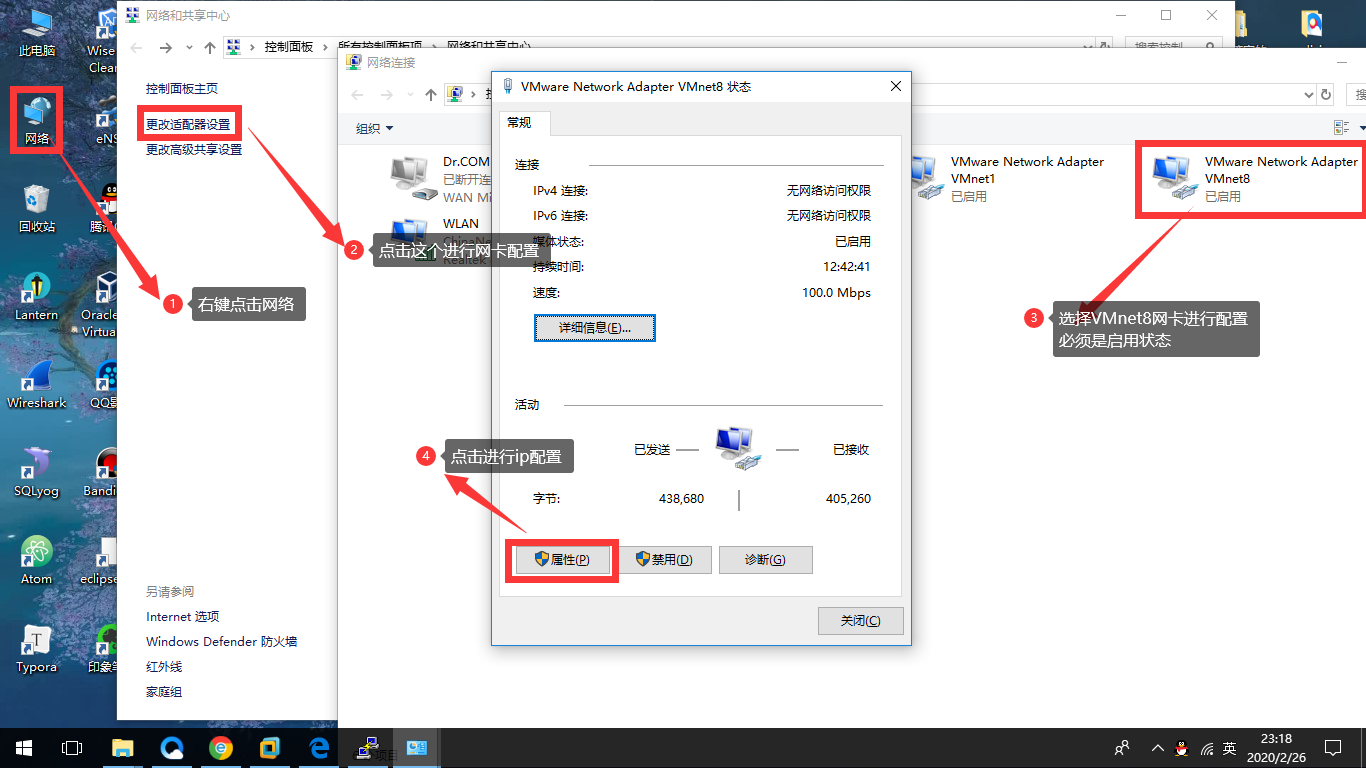Screen dimensions: 1366x768
Task: Open 属性(P) for the VMnet8 adapter
Action: tap(563, 560)
